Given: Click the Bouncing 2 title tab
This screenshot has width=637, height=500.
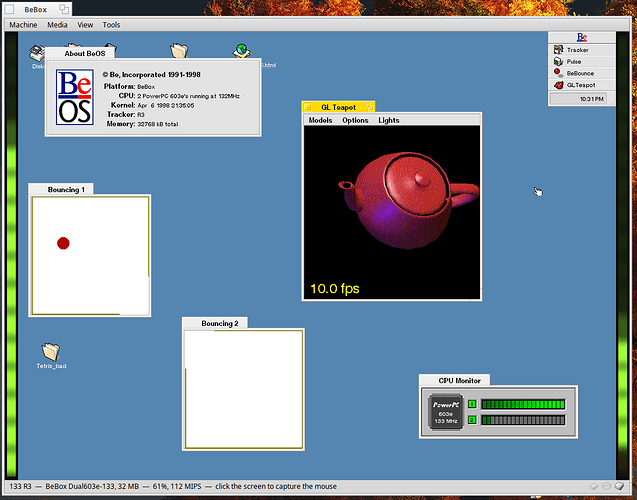Looking at the screenshot, I should tap(215, 323).
